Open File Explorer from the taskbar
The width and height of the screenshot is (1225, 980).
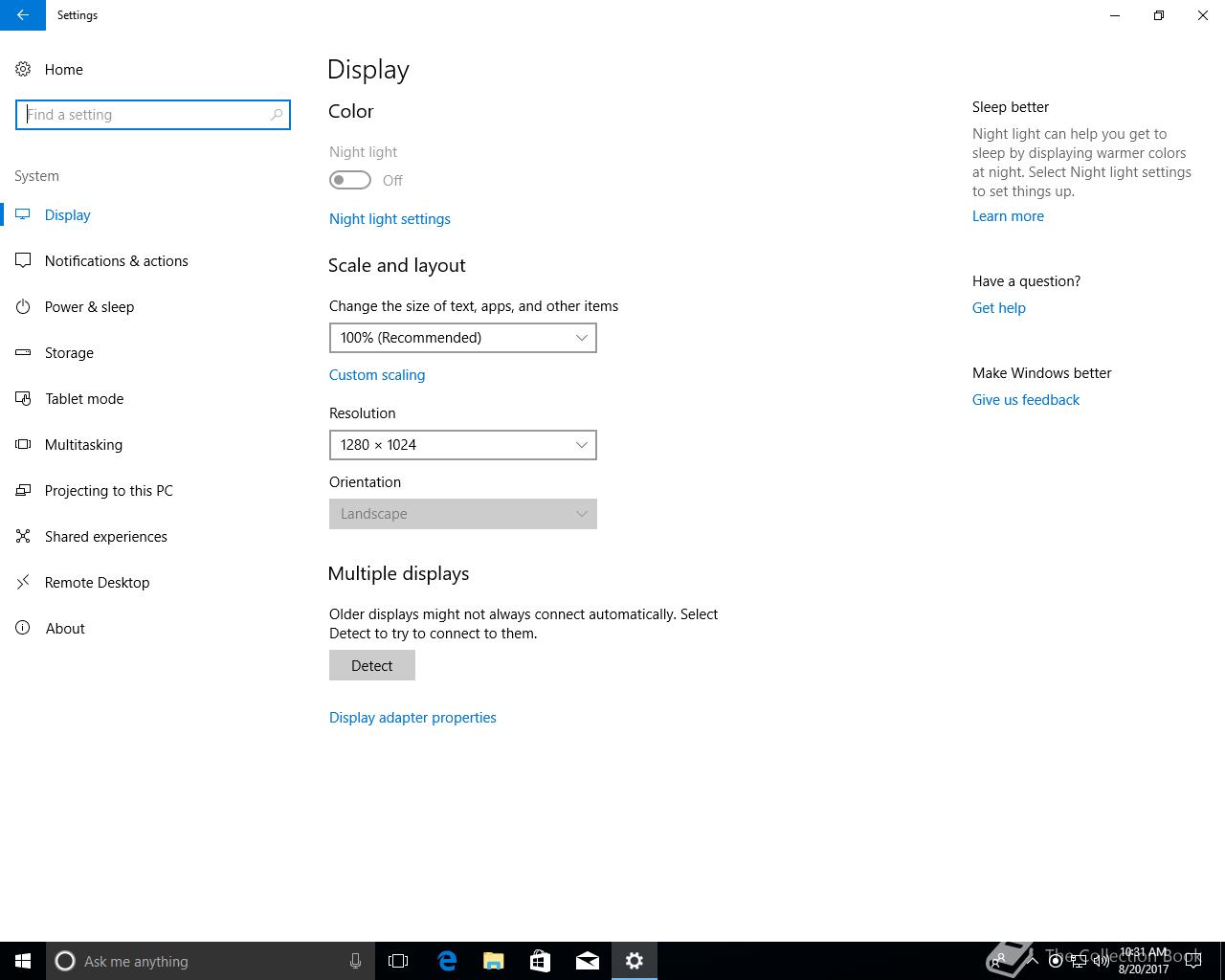coord(494,961)
